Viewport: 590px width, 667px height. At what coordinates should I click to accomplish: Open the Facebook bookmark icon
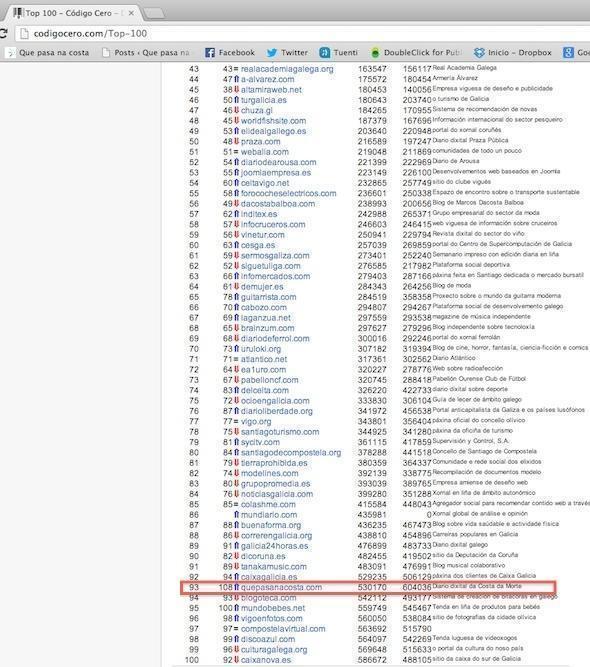click(x=210, y=53)
